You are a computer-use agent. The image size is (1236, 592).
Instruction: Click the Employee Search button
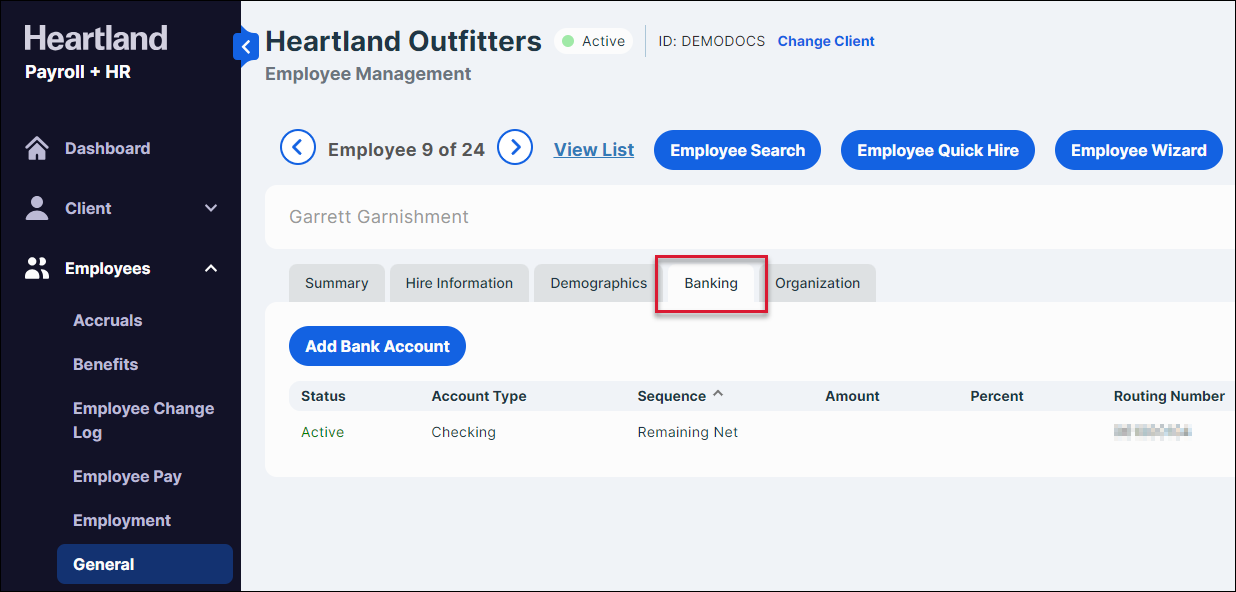click(x=737, y=150)
